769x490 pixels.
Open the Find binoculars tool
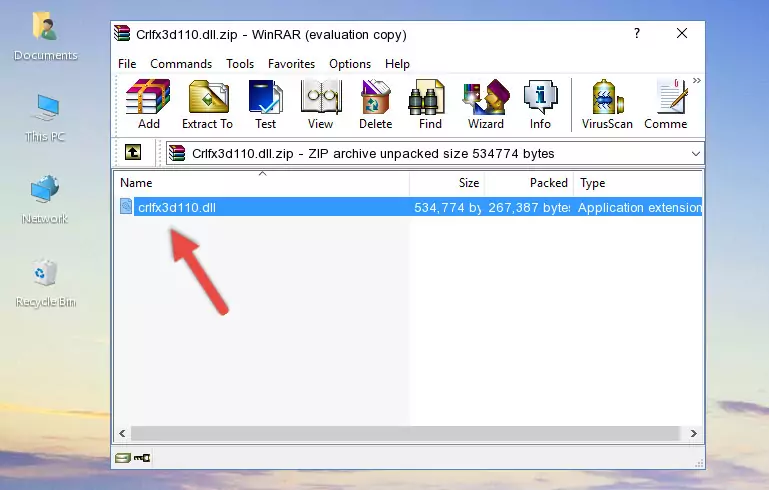[x=430, y=104]
